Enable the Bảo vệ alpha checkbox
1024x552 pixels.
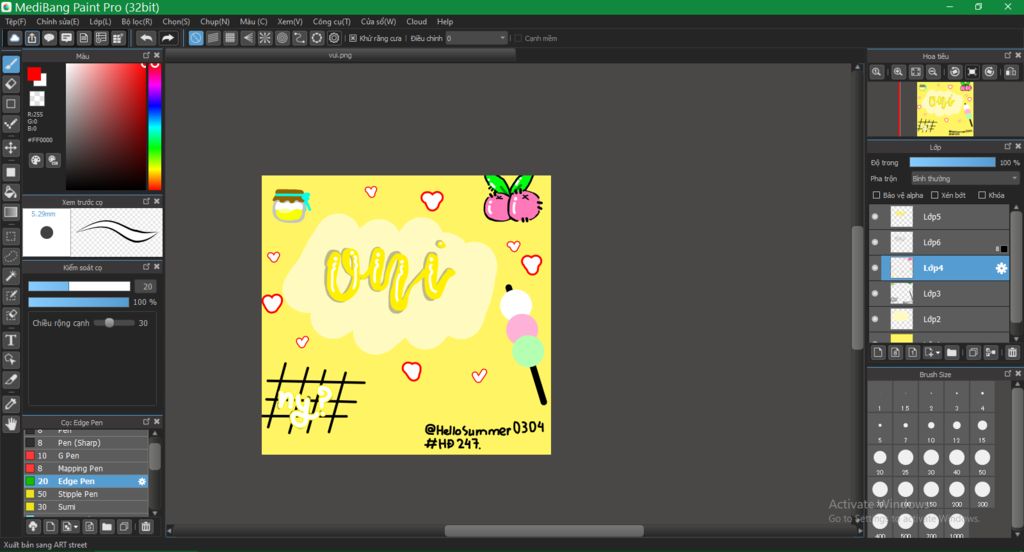coord(876,195)
